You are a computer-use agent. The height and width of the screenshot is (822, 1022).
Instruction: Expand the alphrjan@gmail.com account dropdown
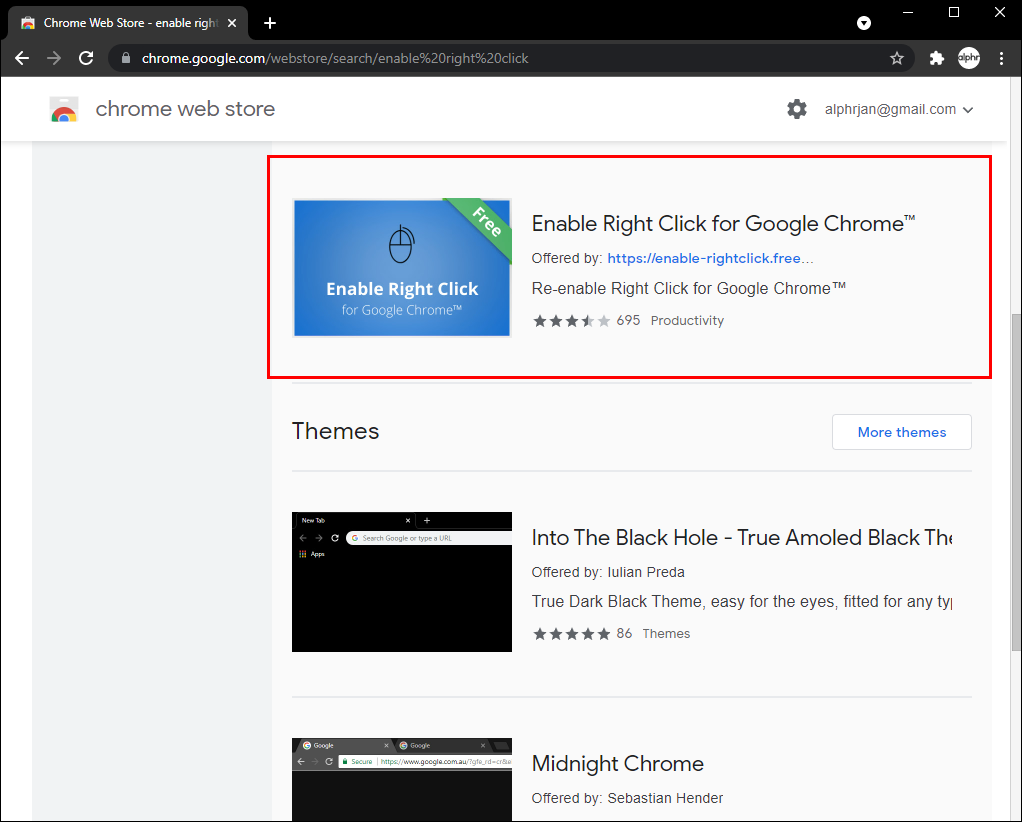tap(899, 110)
